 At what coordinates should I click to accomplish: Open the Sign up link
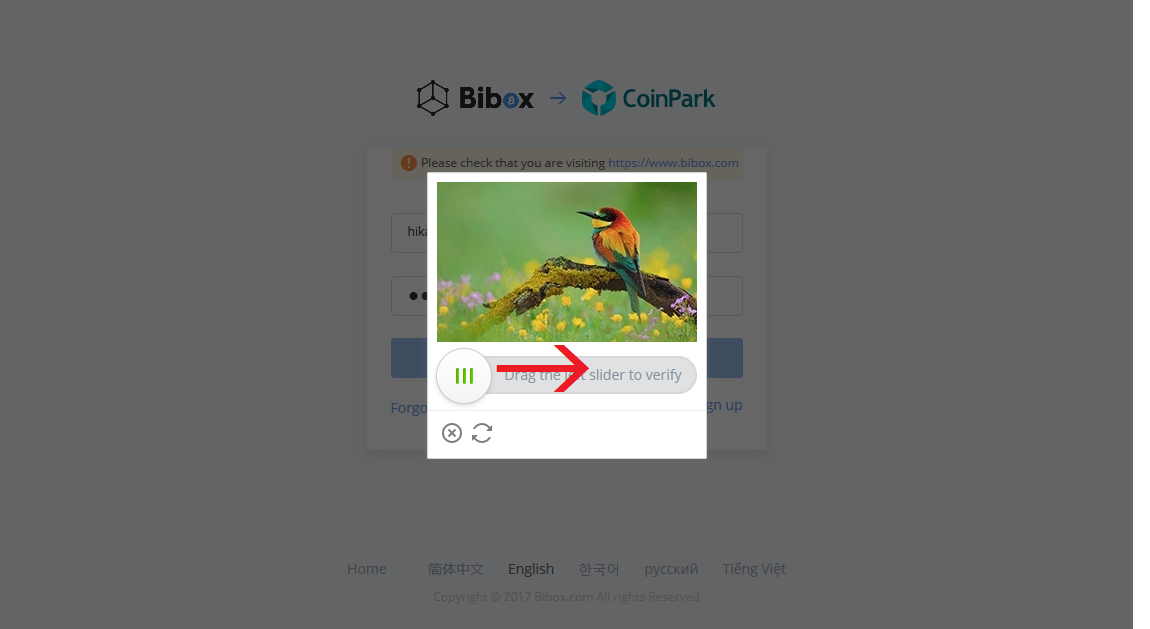pyautogui.click(x=725, y=405)
